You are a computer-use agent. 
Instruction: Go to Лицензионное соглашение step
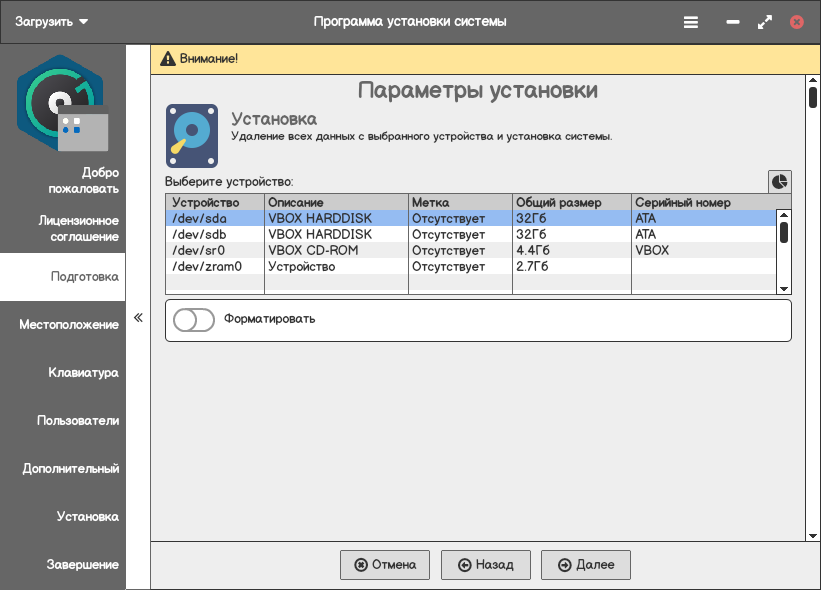point(78,228)
